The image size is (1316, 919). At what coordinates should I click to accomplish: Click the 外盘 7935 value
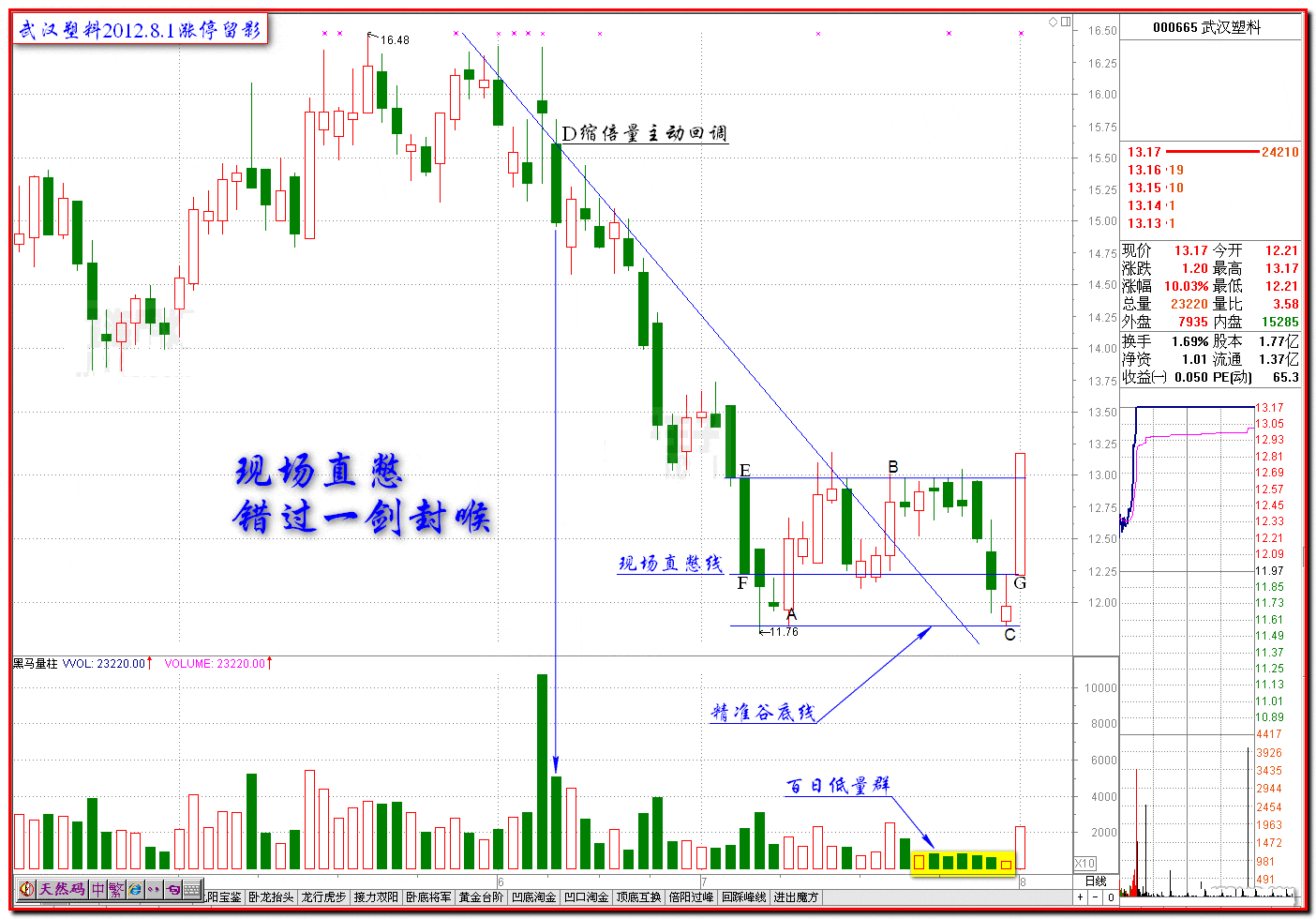[1193, 322]
